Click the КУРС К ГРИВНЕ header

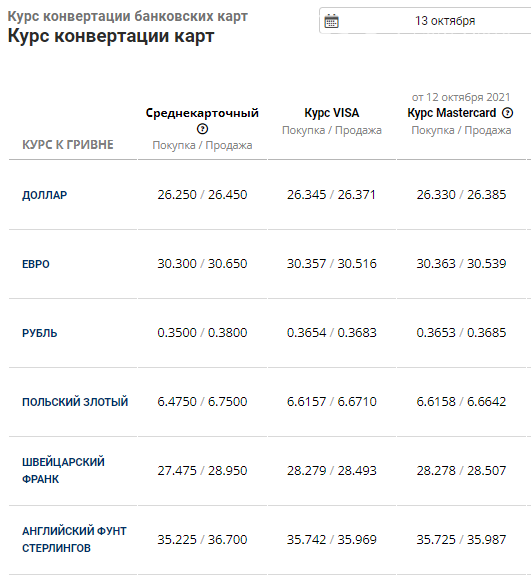68,145
